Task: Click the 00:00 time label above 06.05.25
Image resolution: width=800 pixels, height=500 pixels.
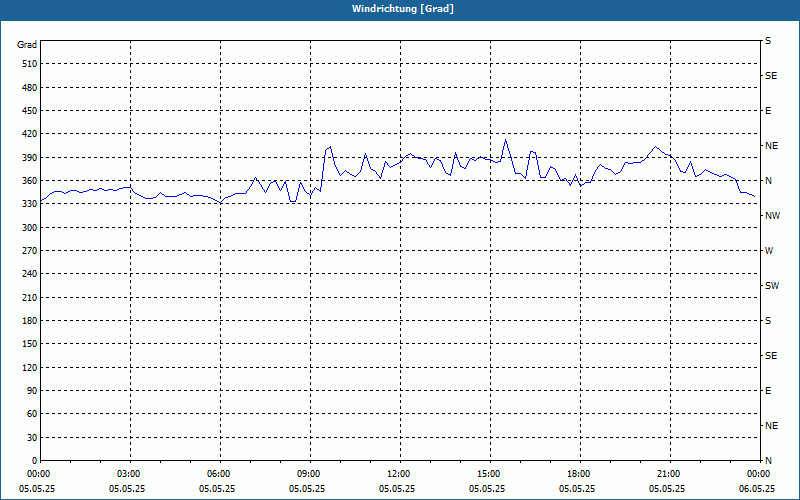Action: click(x=758, y=474)
